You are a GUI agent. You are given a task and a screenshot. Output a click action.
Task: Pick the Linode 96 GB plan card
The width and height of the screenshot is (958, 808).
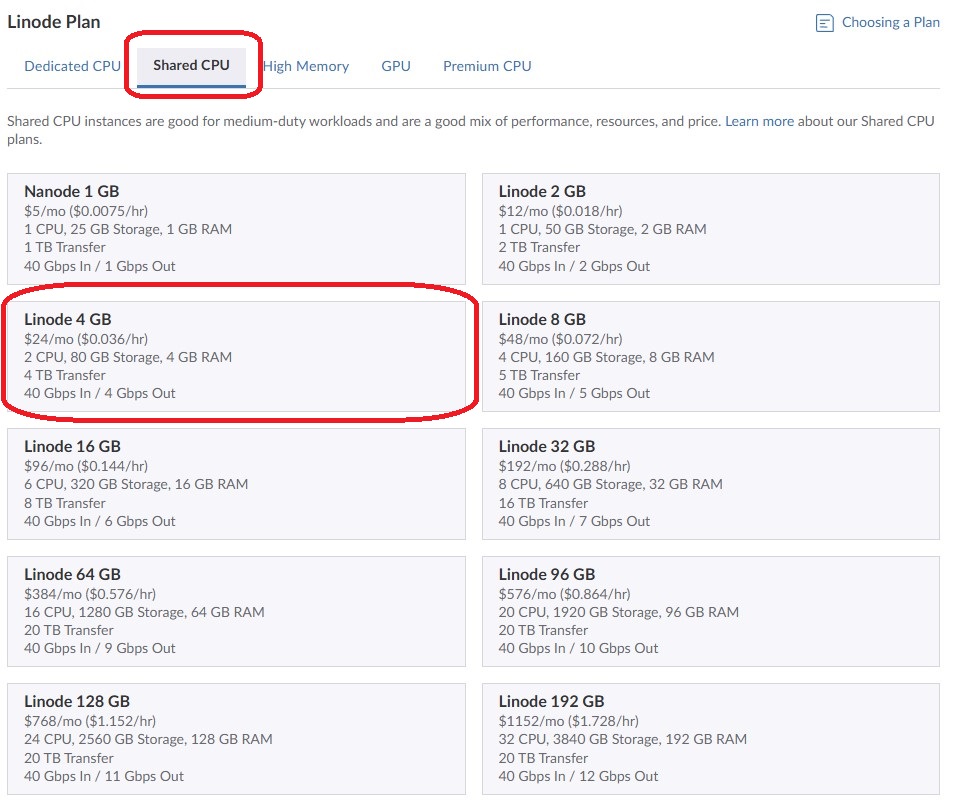pyautogui.click(x=711, y=611)
